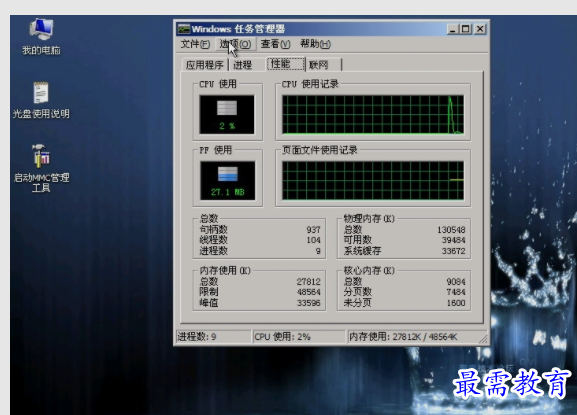The image size is (577, 415).
Task: Open the 我的电脑 desktop icon
Action: (41, 37)
